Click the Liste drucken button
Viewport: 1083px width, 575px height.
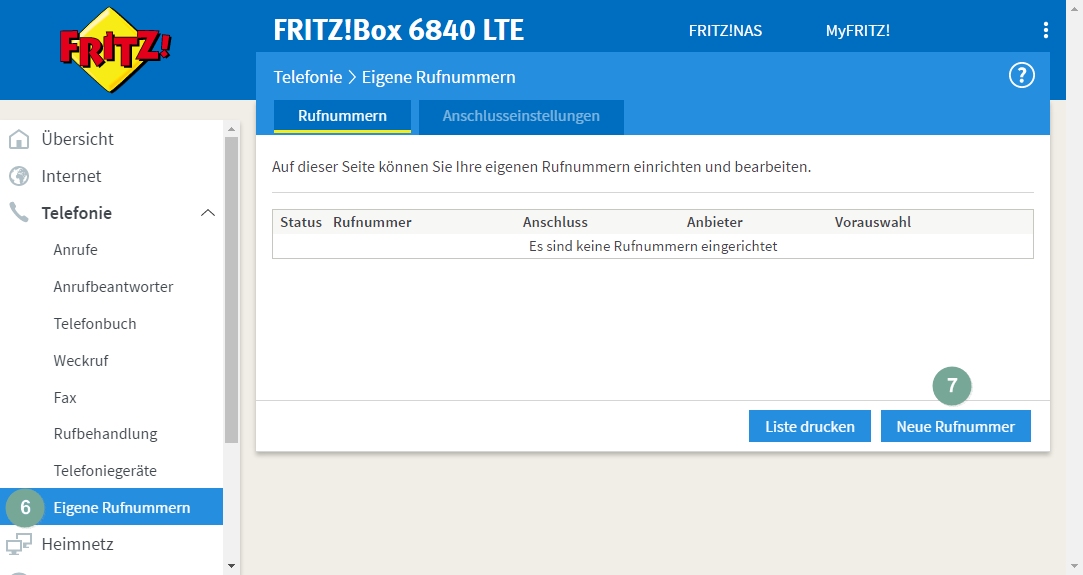[x=809, y=426]
